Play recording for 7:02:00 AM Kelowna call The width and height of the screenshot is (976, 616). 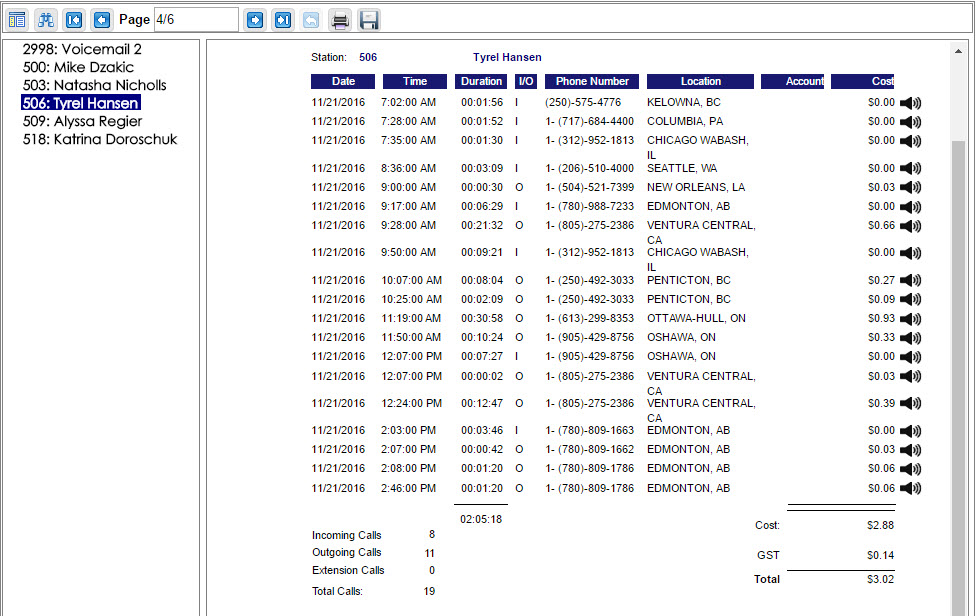(910, 103)
